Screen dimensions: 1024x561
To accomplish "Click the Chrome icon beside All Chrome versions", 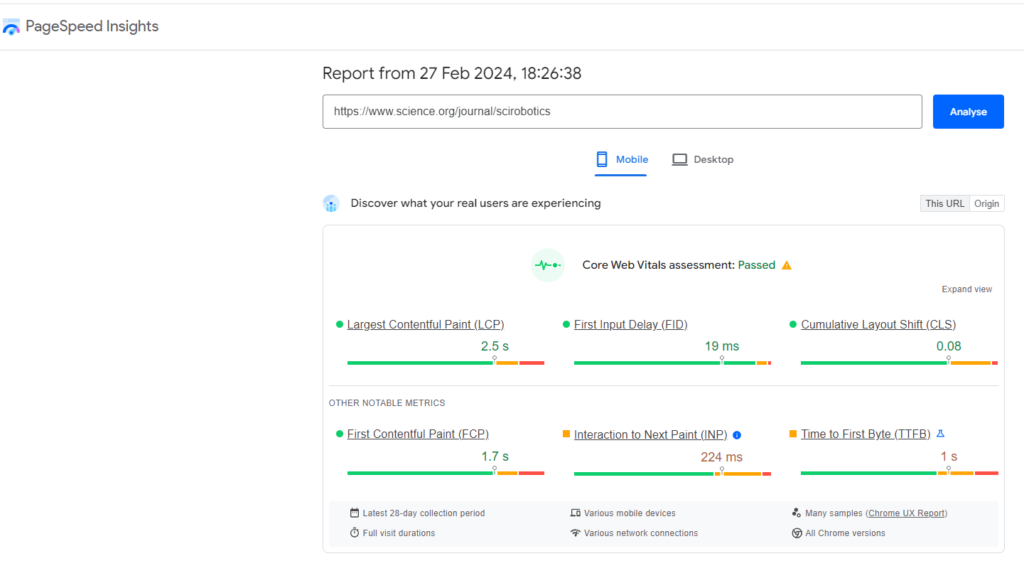I will point(797,533).
